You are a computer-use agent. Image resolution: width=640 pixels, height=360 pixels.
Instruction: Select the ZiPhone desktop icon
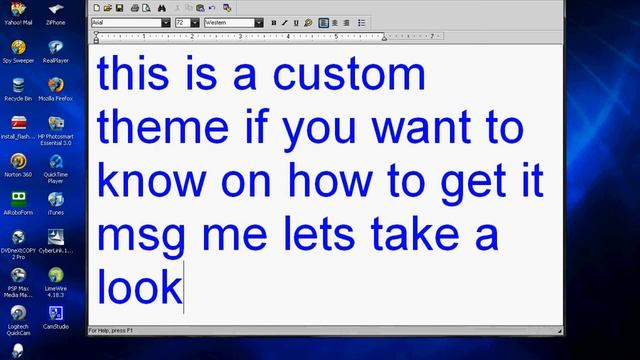coord(56,13)
